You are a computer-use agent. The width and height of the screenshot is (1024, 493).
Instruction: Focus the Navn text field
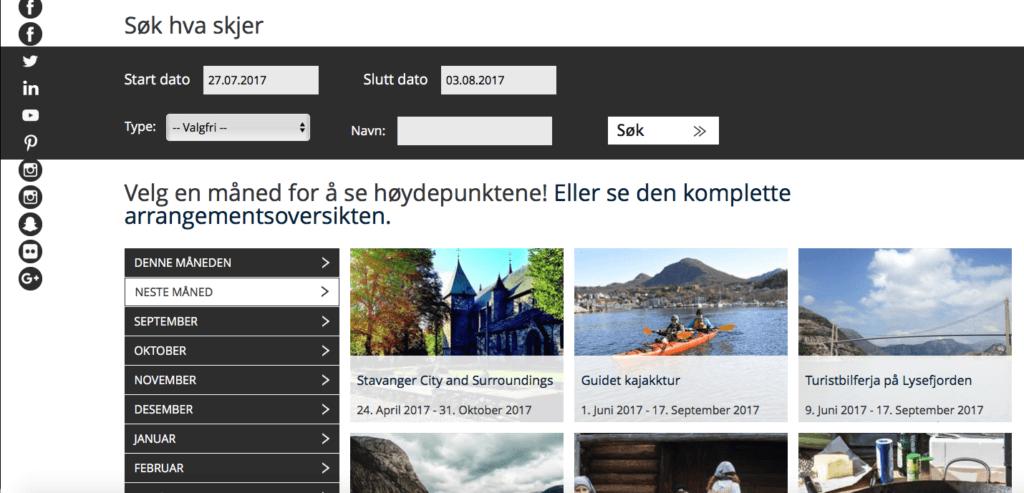[x=474, y=131]
